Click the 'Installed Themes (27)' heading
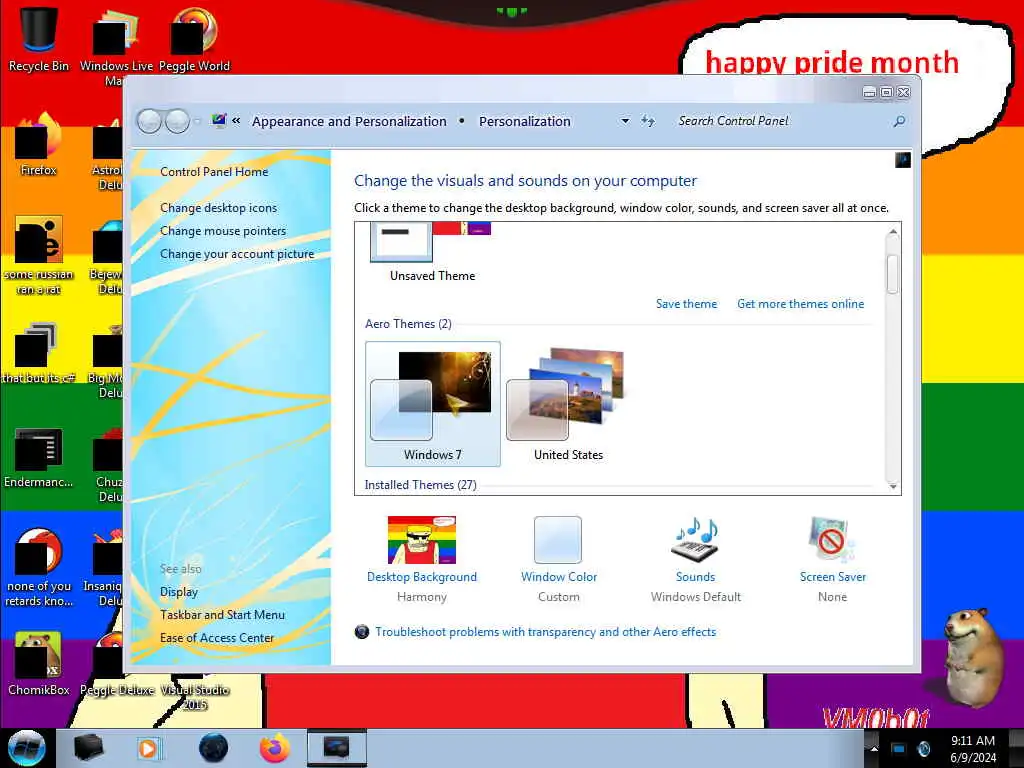Image resolution: width=1024 pixels, height=768 pixels. coord(421,485)
